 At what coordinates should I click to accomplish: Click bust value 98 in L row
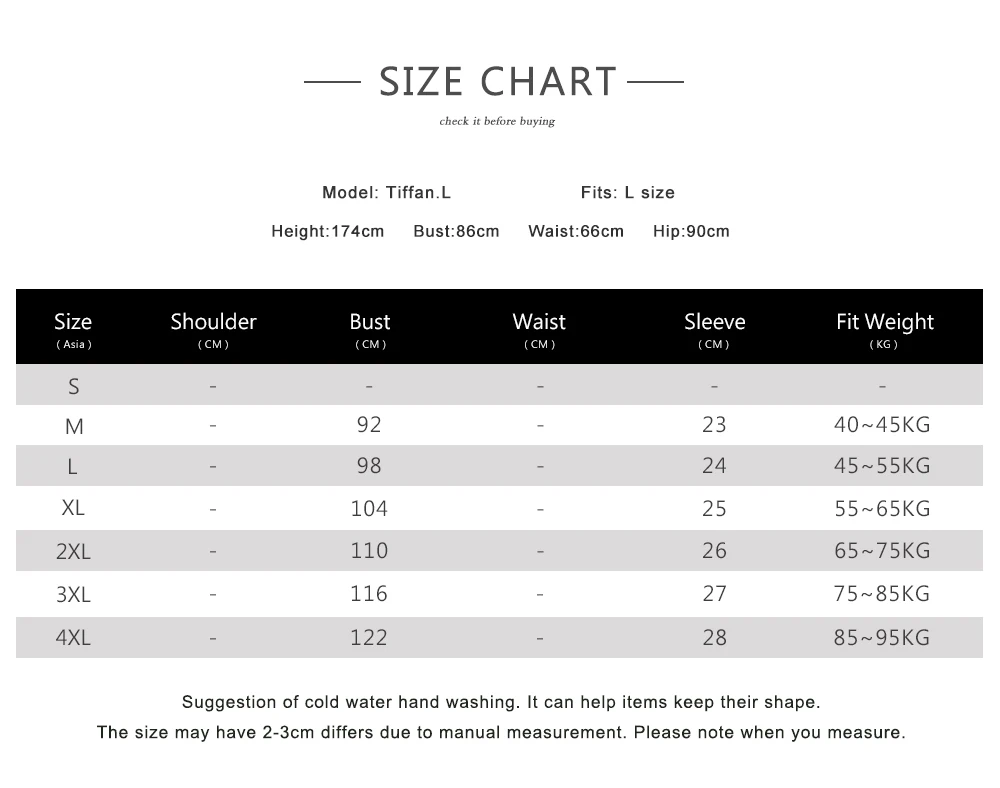pos(369,465)
